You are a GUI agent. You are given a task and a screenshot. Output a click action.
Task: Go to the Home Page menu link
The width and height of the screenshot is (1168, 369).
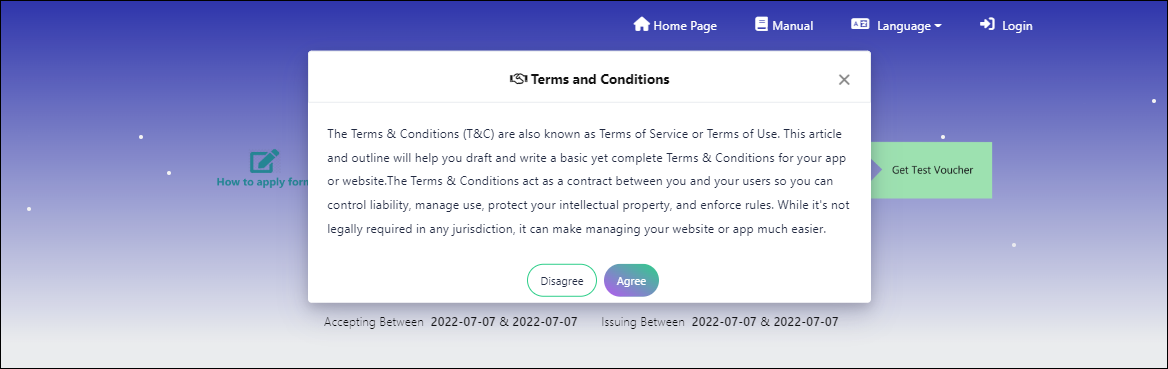coord(685,26)
